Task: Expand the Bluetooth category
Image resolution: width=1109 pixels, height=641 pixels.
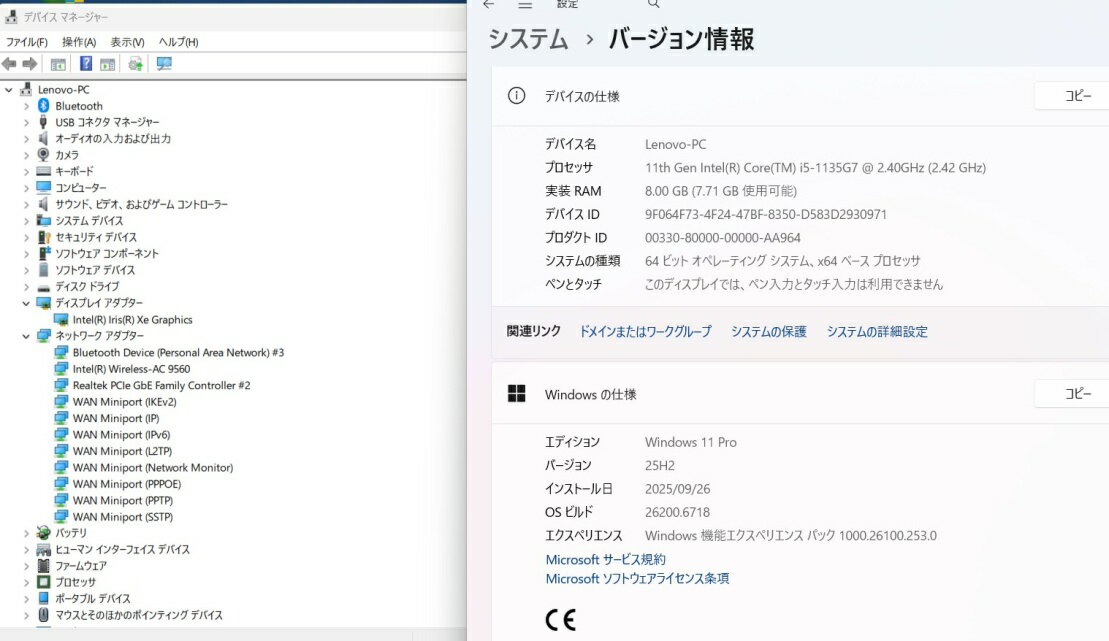Action: [x=27, y=105]
